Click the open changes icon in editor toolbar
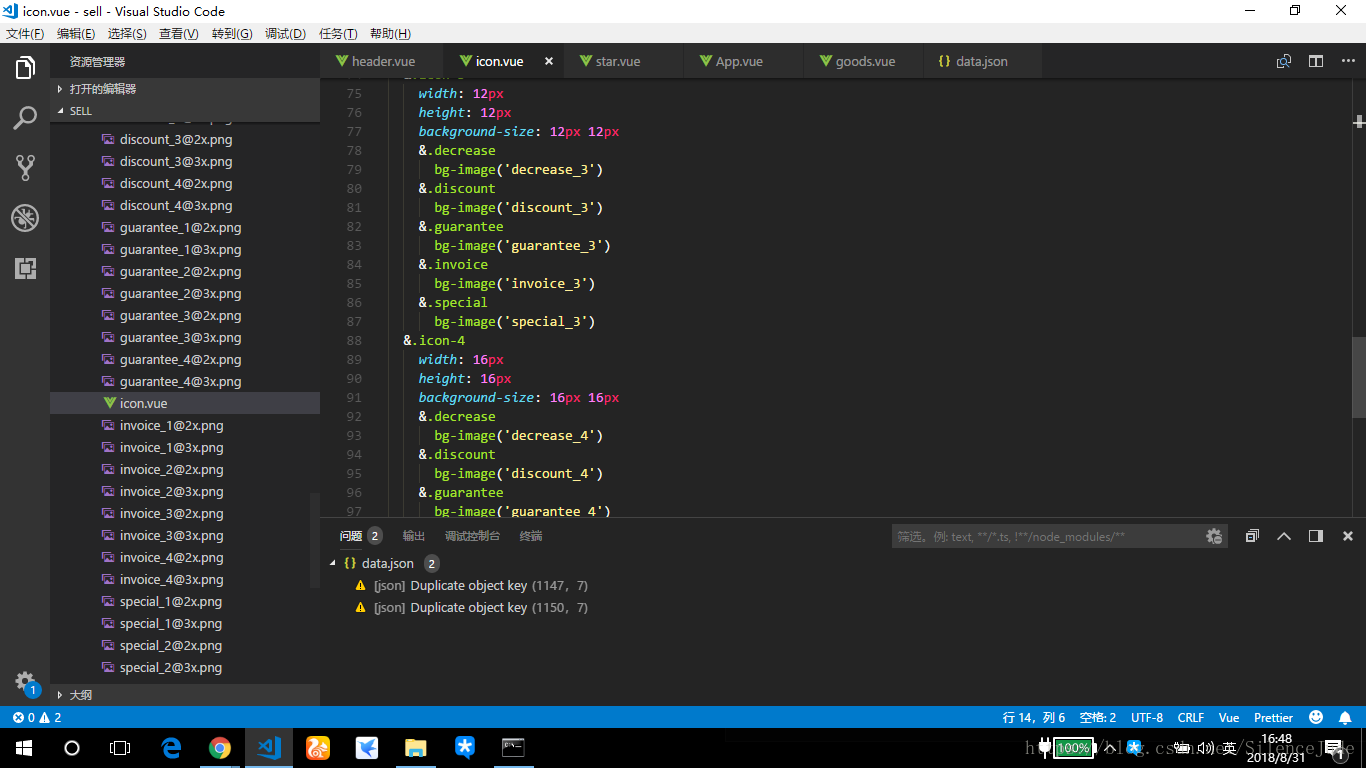The image size is (1366, 768). point(1284,61)
